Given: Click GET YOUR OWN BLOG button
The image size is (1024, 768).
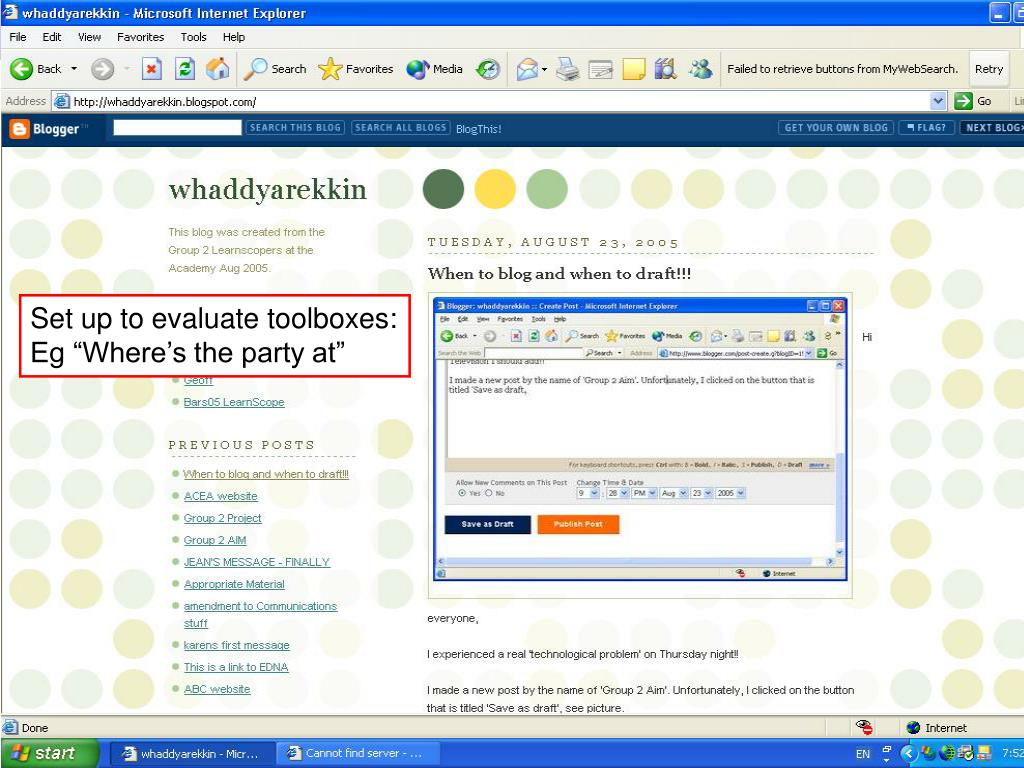Looking at the screenshot, I should [836, 128].
